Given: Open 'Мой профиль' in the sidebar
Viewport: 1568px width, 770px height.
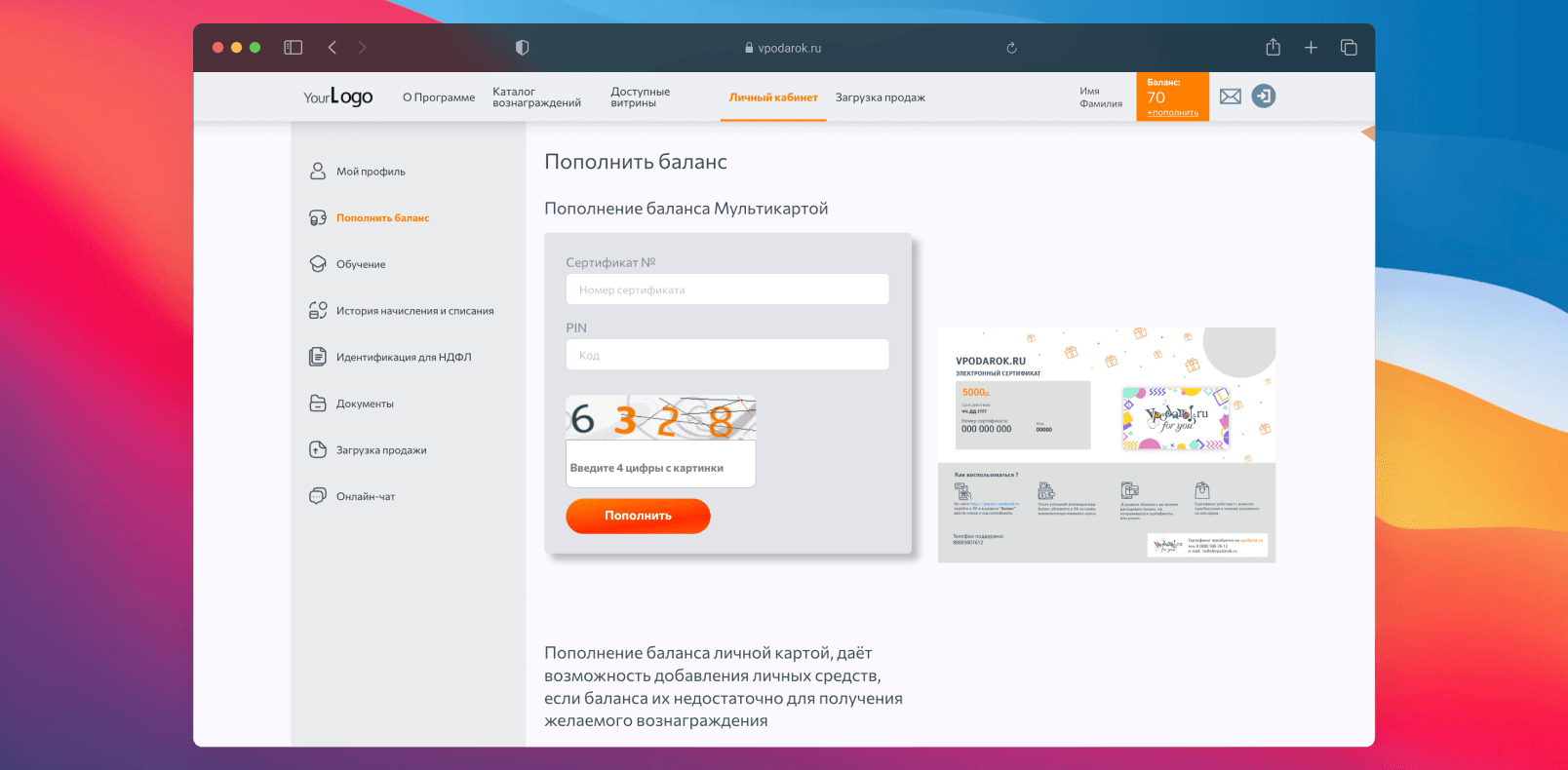Looking at the screenshot, I should (371, 172).
